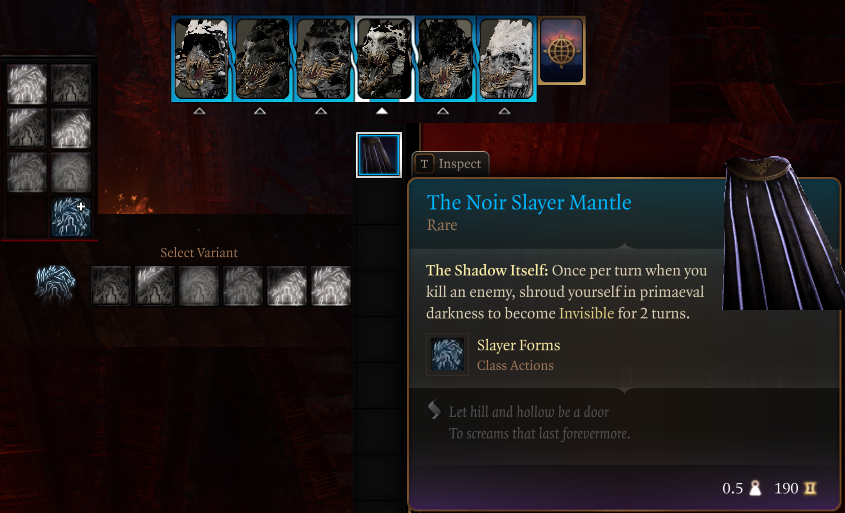Click Slayer Forms Class Actions icon in tooltip

[x=447, y=354]
